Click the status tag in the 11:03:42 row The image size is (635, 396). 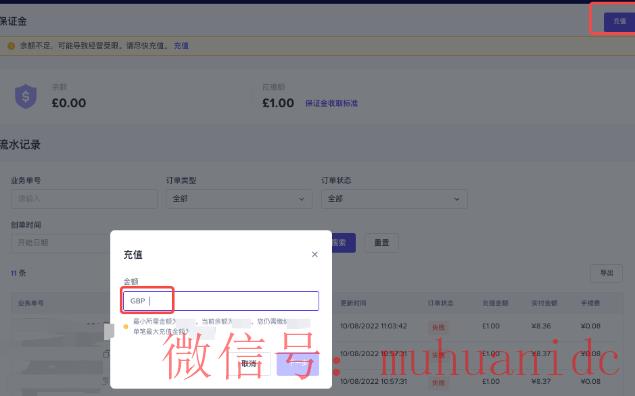[x=438, y=327]
